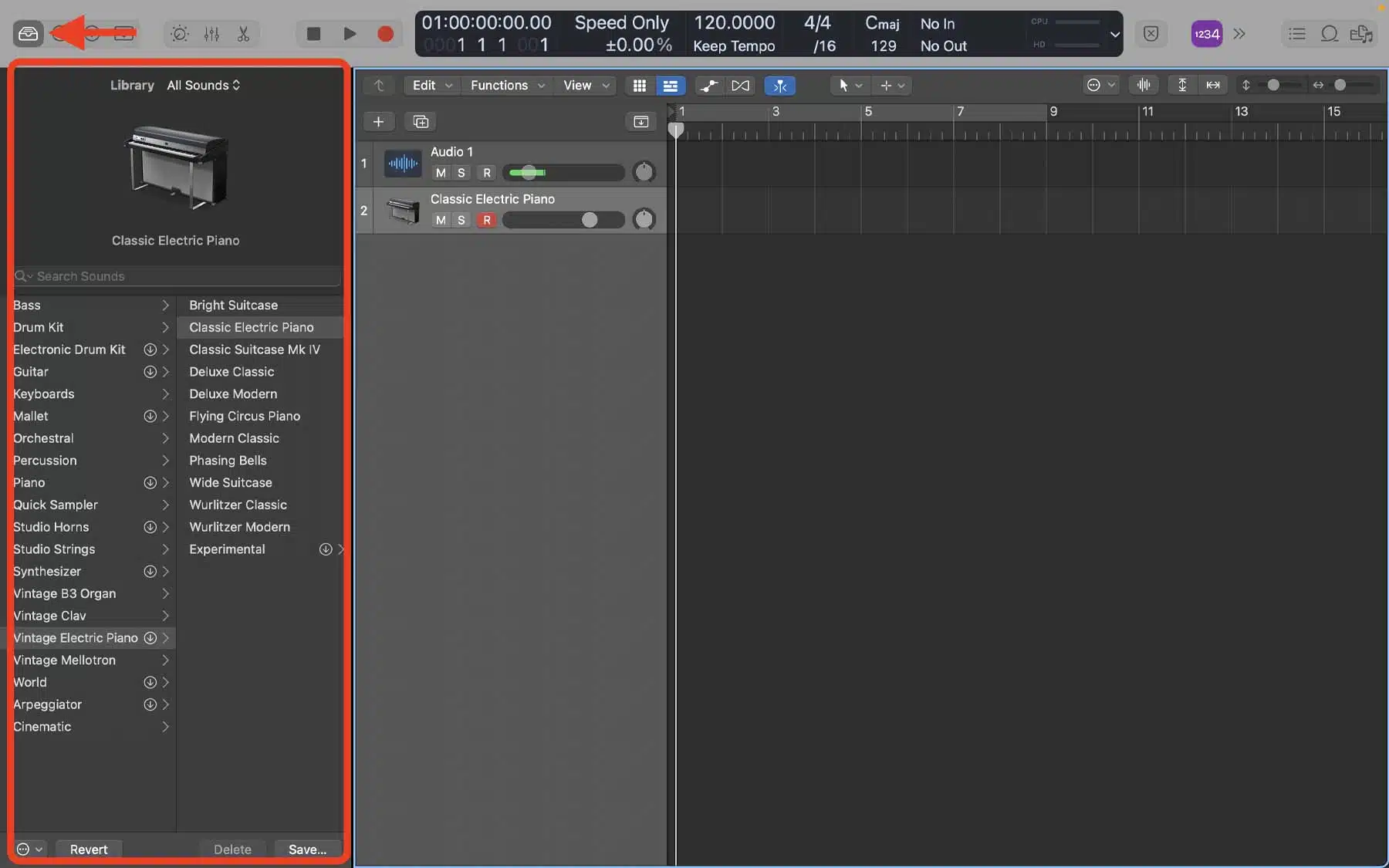This screenshot has height=868, width=1389.
Task: Open the Scissors editors button
Action: click(x=243, y=34)
